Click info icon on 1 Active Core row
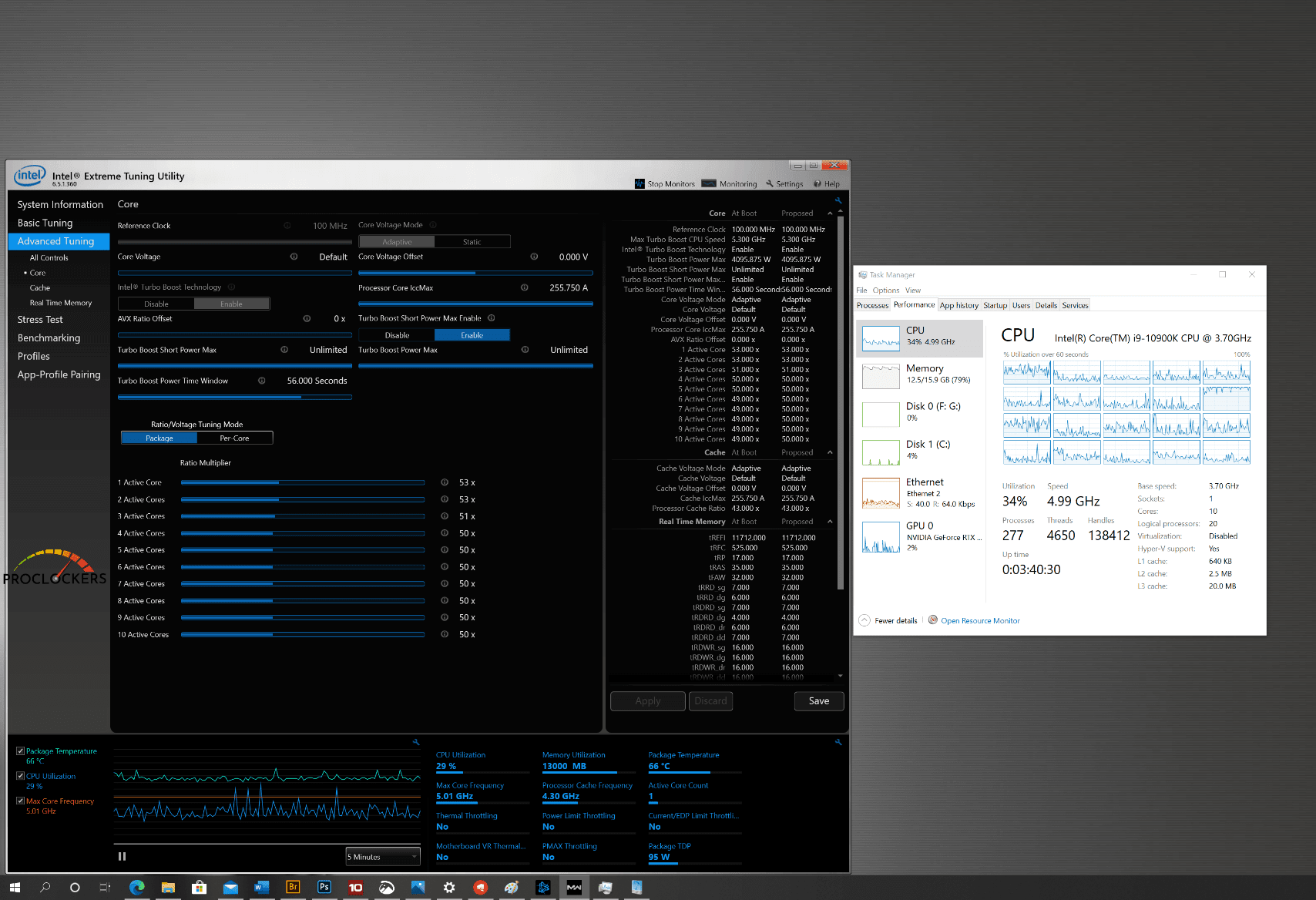This screenshot has height=900, width=1316. pyautogui.click(x=445, y=482)
